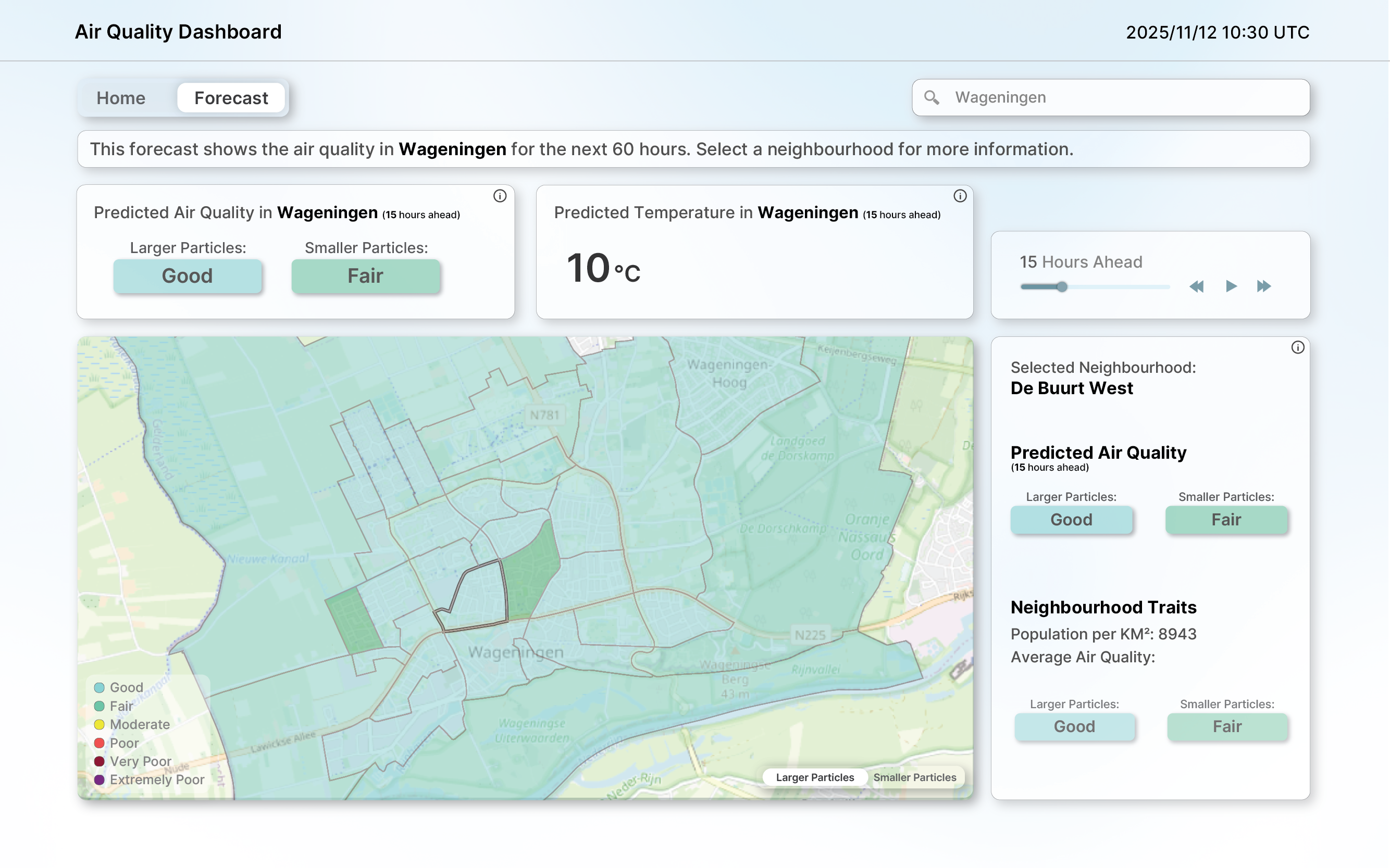The image size is (1390, 868).
Task: Click the Very Poor legend dot
Action: pos(100,761)
